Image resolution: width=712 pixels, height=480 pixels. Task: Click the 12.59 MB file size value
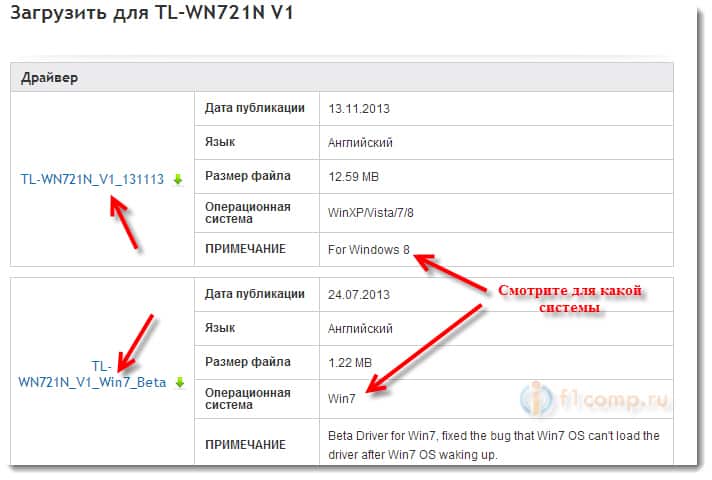coord(353,177)
